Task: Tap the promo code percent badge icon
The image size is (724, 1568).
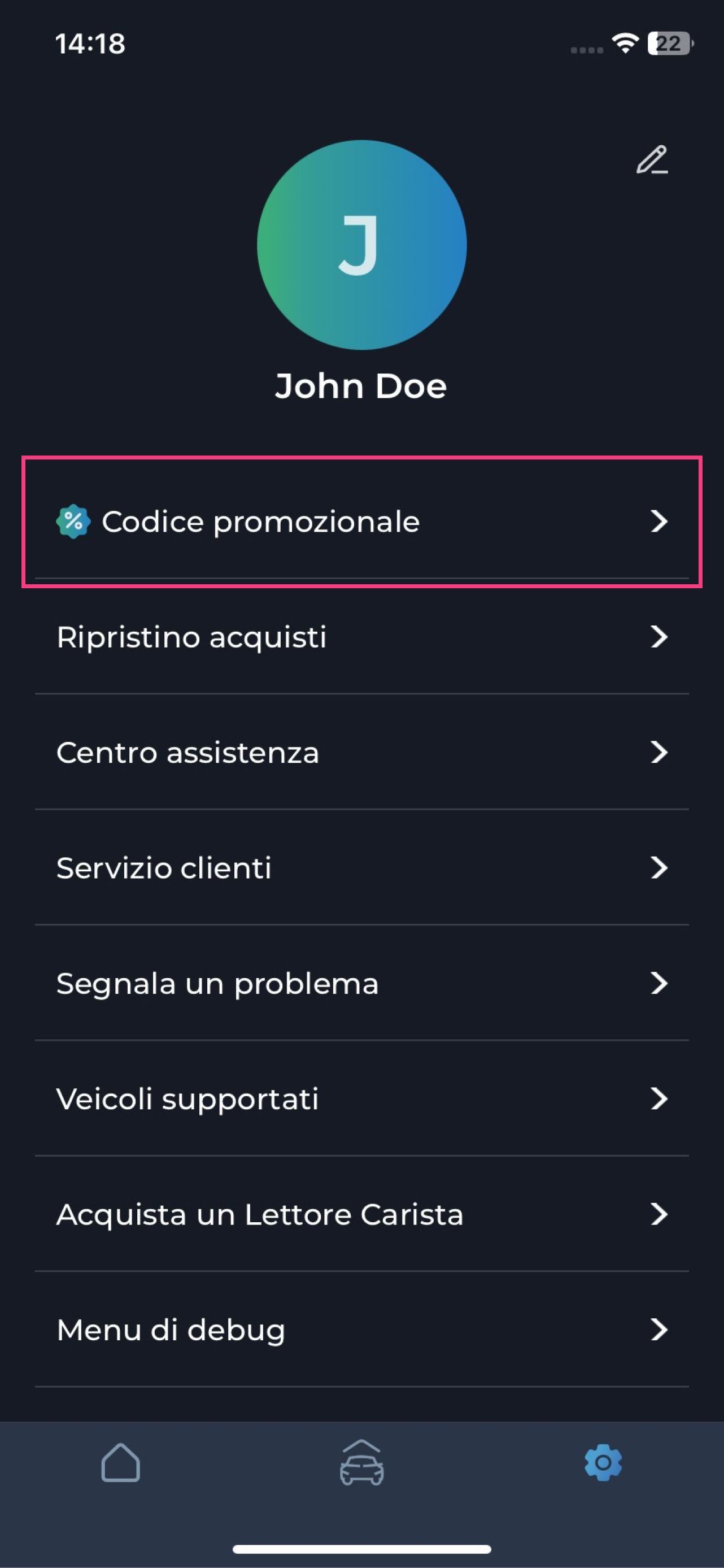Action: 73,522
